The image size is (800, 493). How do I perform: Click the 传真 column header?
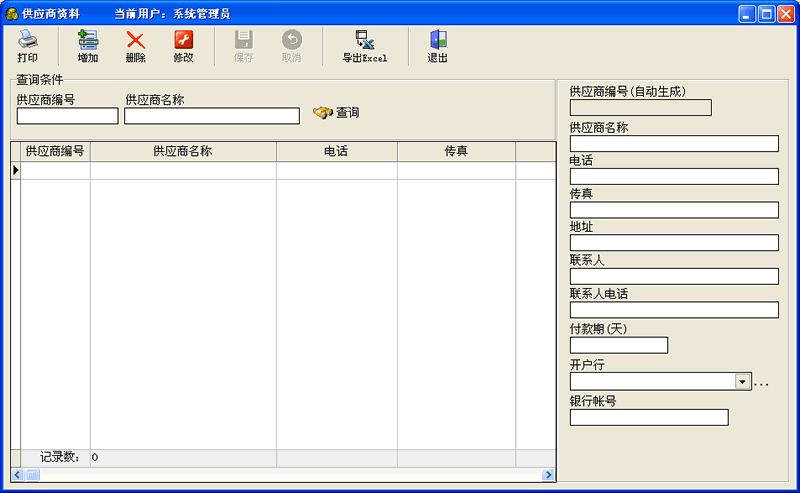(x=456, y=152)
